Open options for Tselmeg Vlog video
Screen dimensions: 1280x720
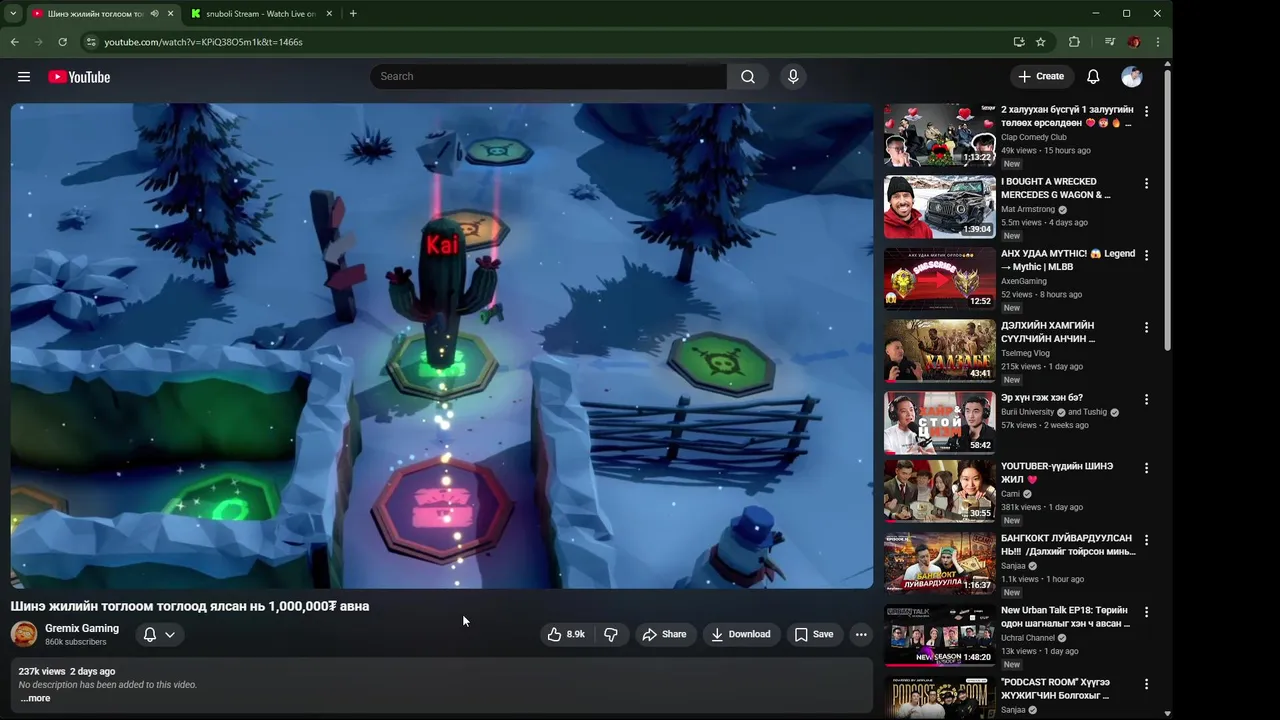(x=1146, y=327)
